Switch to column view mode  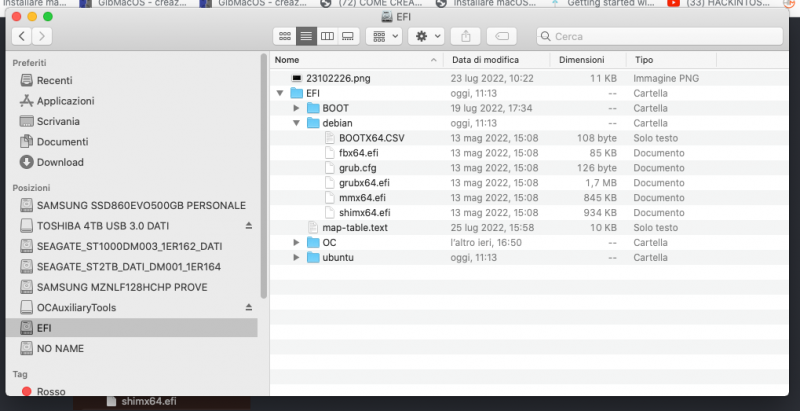pos(327,36)
